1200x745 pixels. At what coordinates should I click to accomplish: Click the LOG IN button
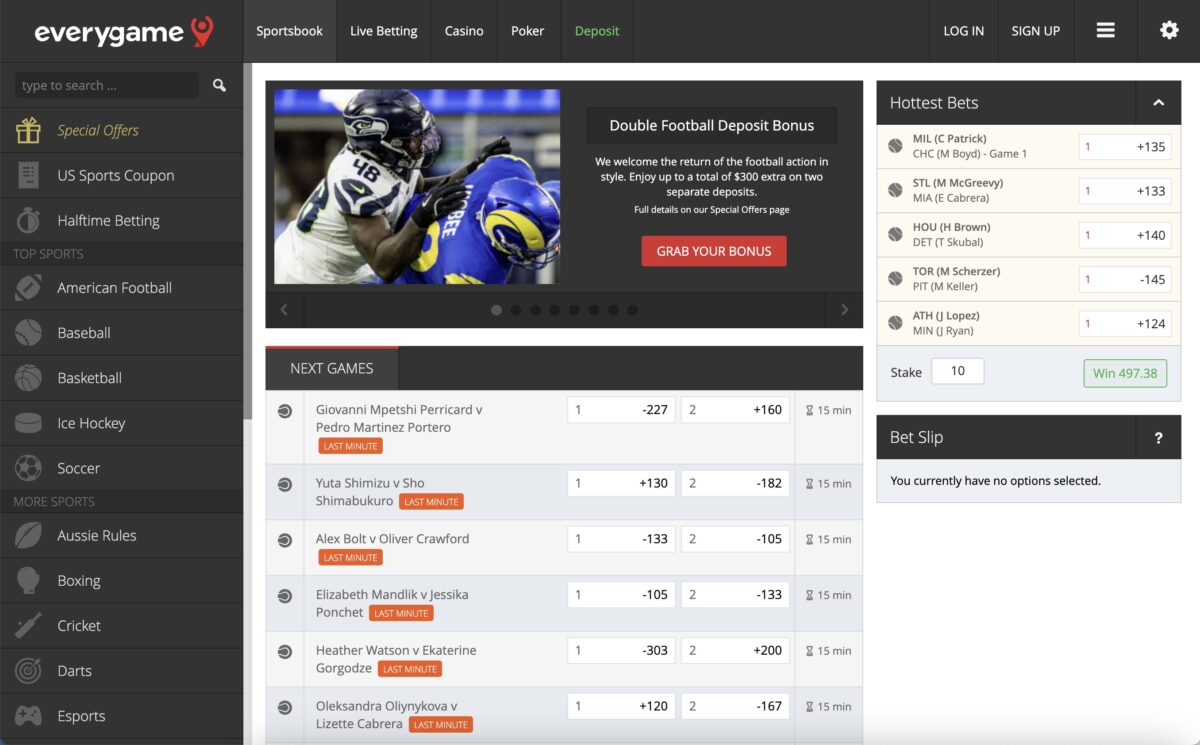(x=963, y=31)
